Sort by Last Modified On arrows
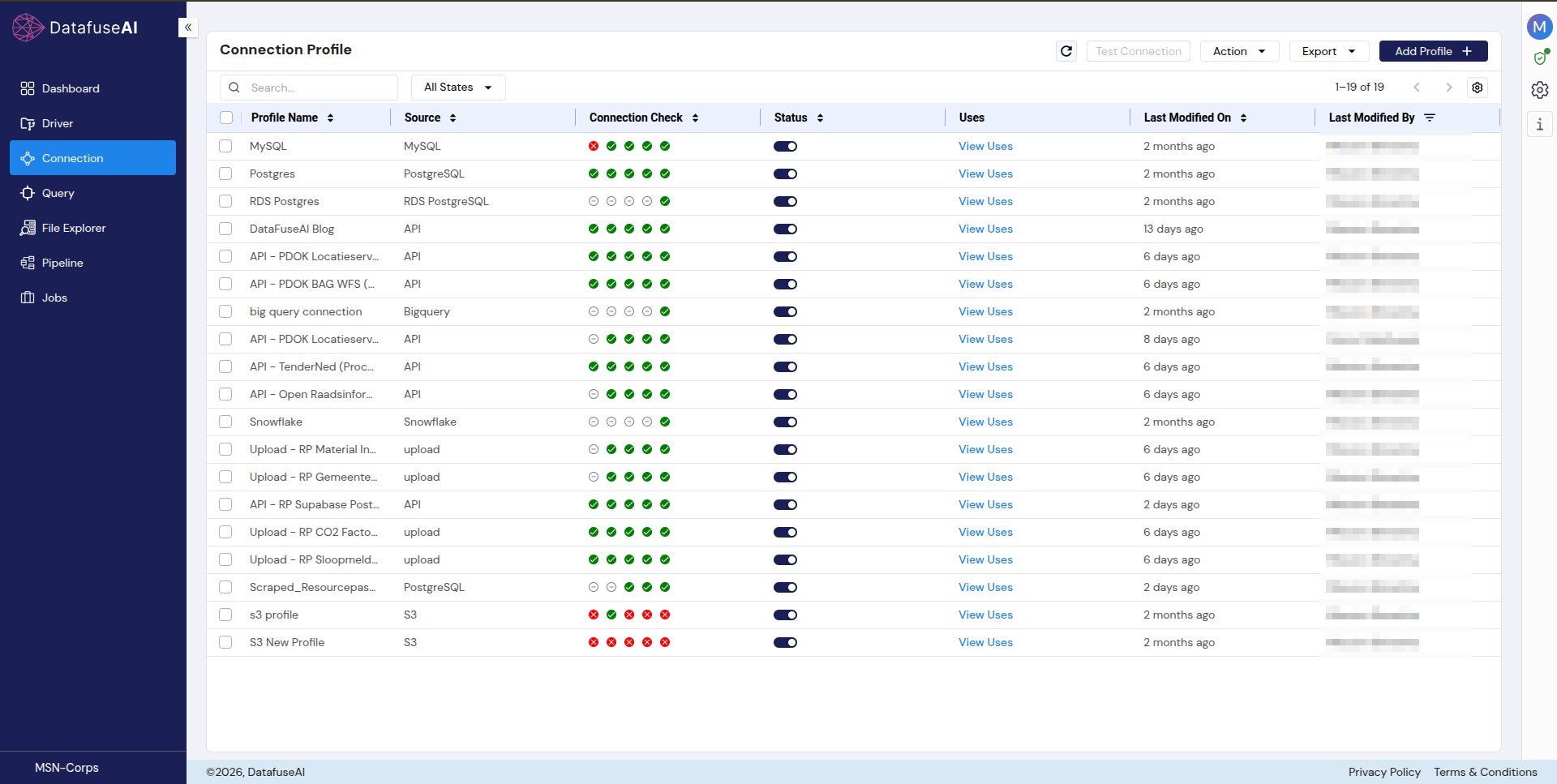Screen dimensions: 1557x784 click(x=1243, y=118)
